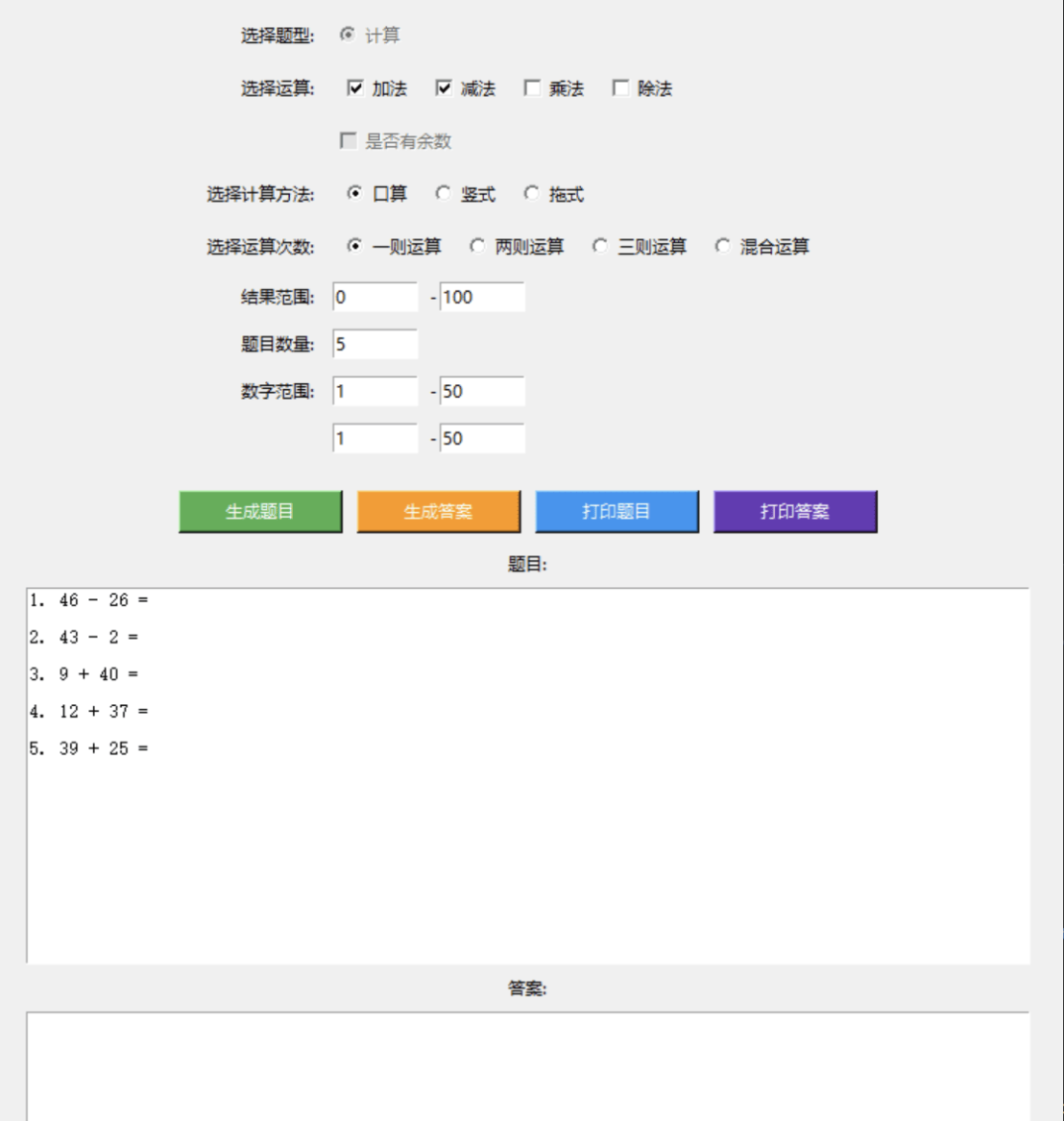
Task: Uncheck the 加法 checkbox
Action: 355,88
